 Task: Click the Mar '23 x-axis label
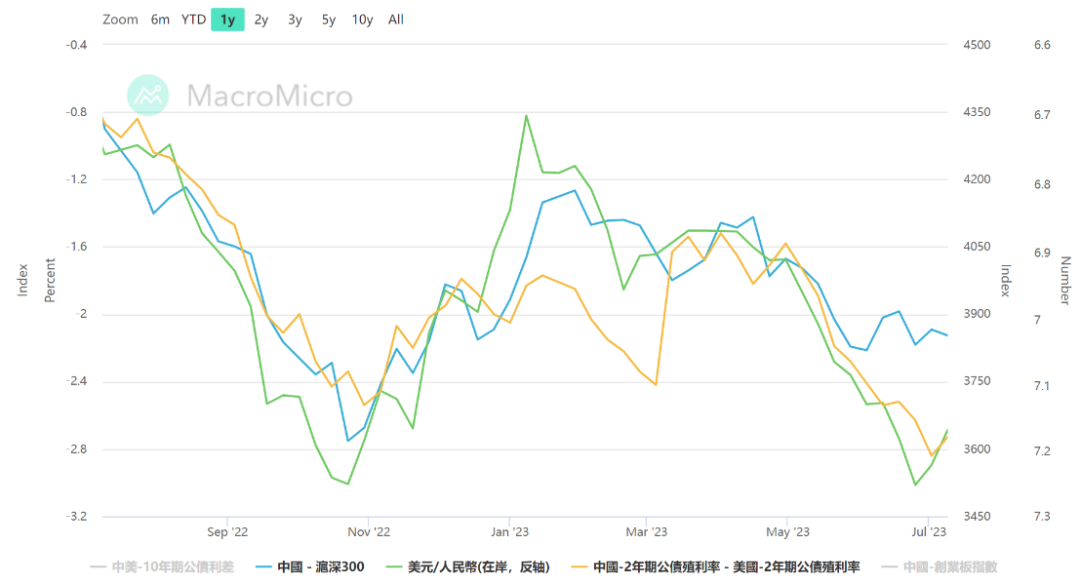coord(646,532)
